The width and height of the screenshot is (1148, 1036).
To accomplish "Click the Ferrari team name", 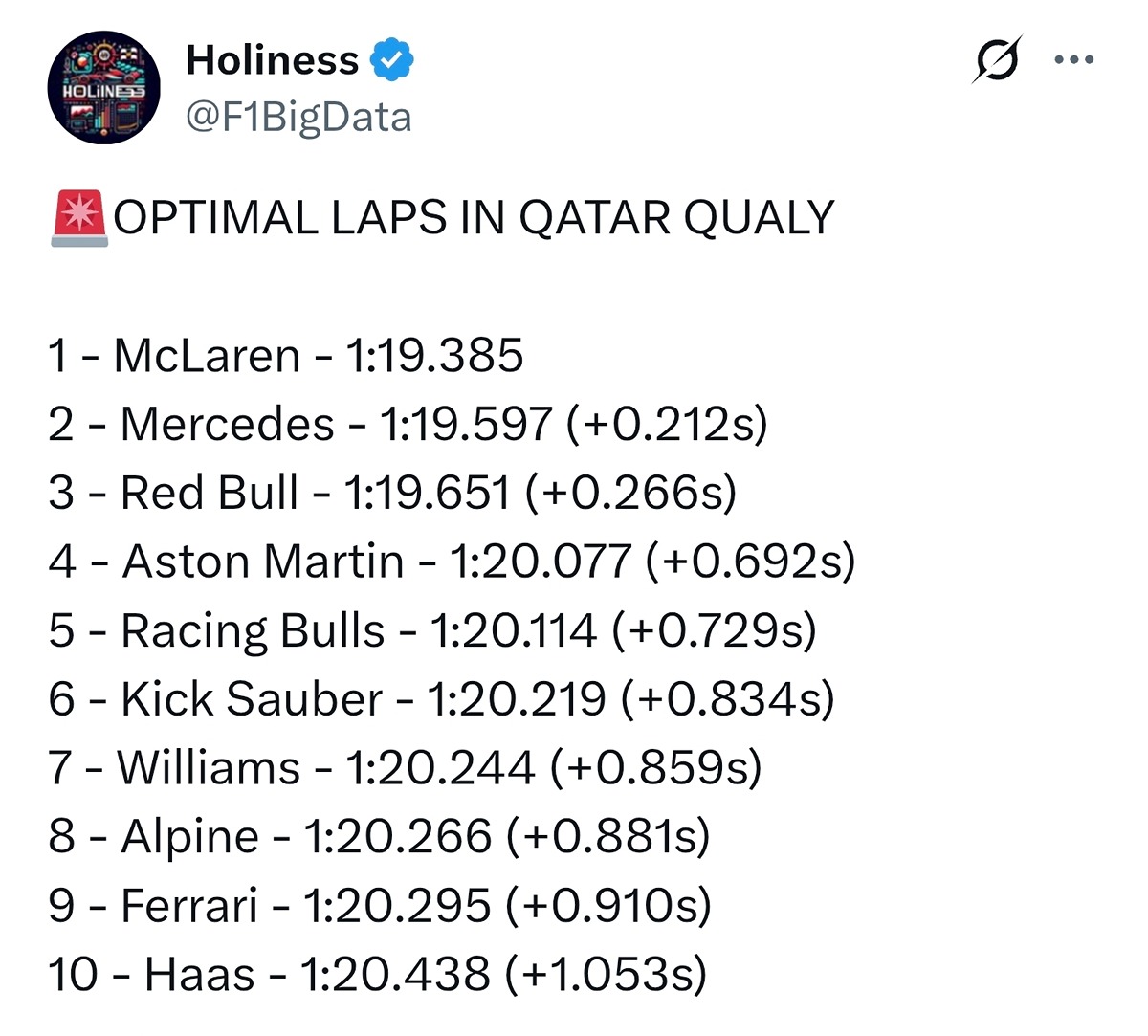I will click(189, 906).
